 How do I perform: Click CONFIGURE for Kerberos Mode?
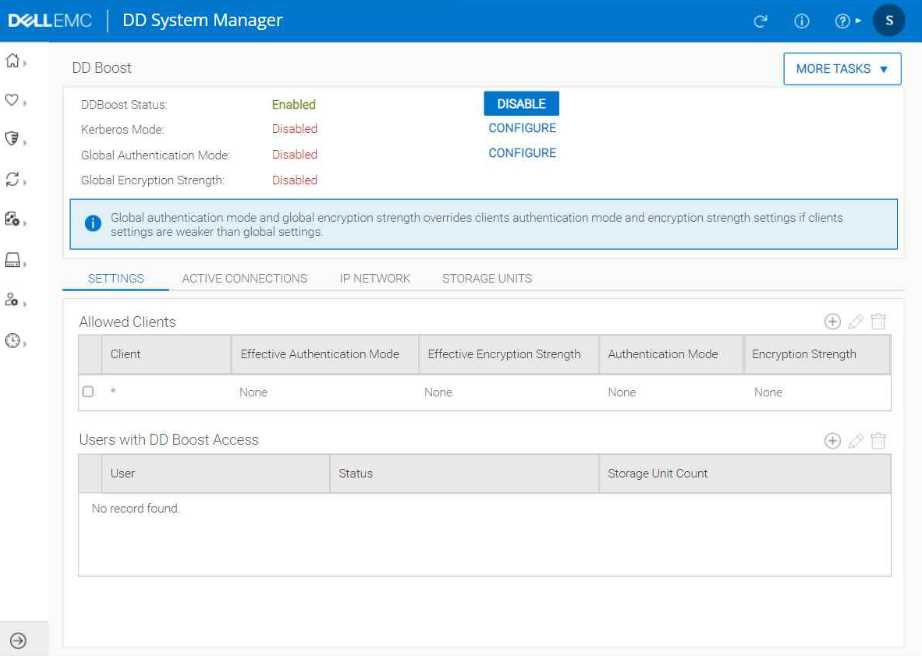[x=522, y=128]
